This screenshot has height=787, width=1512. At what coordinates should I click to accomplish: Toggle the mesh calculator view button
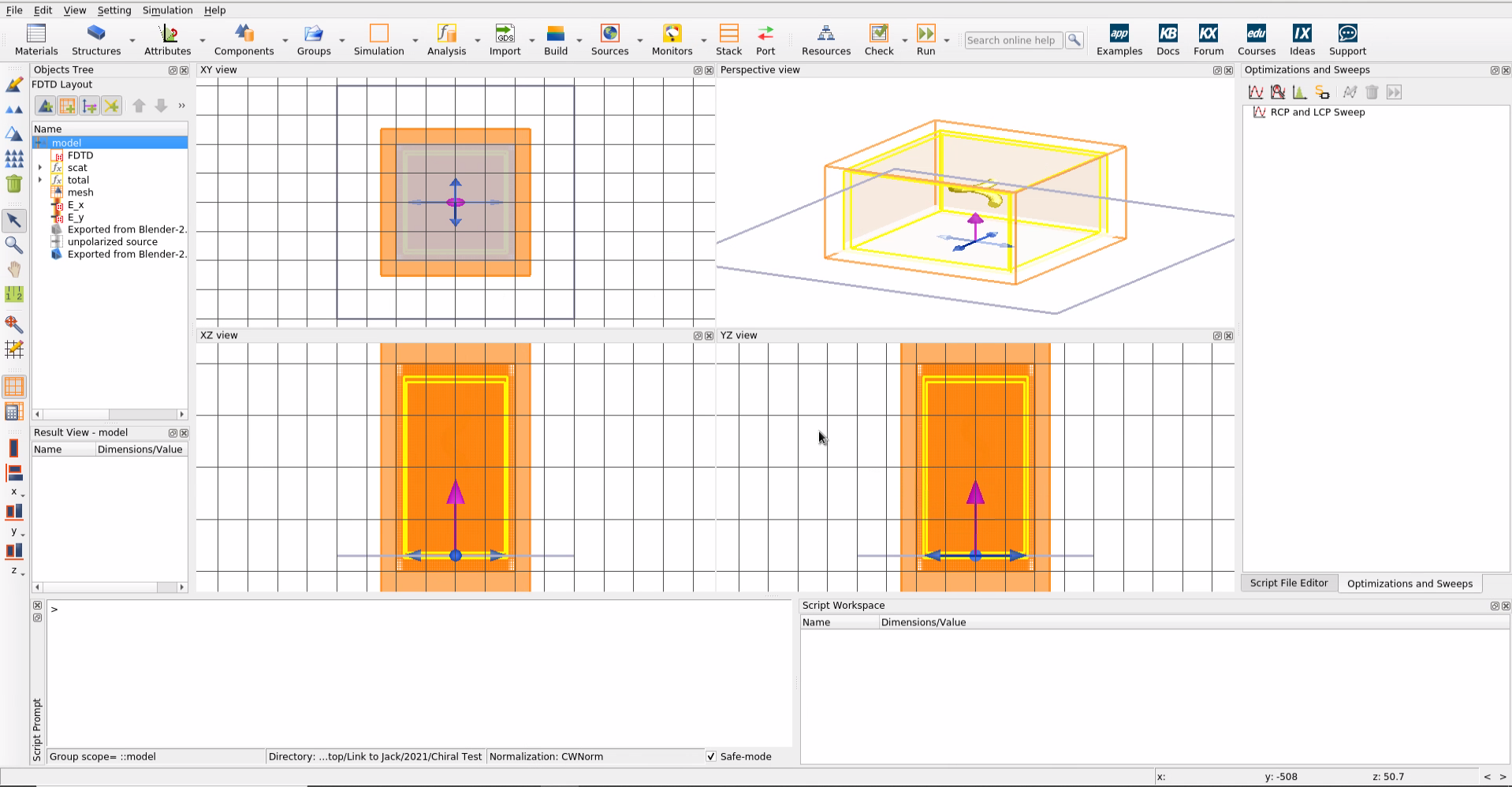[14, 412]
